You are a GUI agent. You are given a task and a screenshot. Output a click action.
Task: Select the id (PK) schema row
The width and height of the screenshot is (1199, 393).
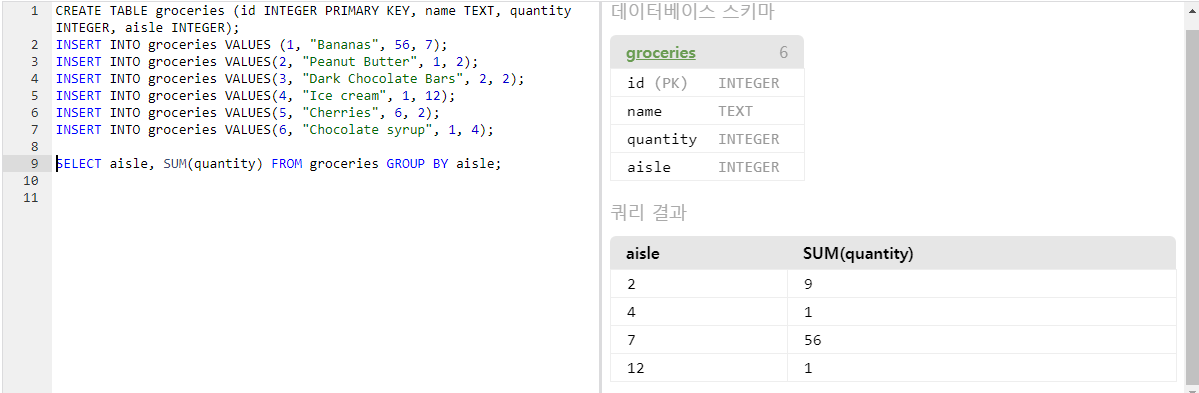(707, 83)
